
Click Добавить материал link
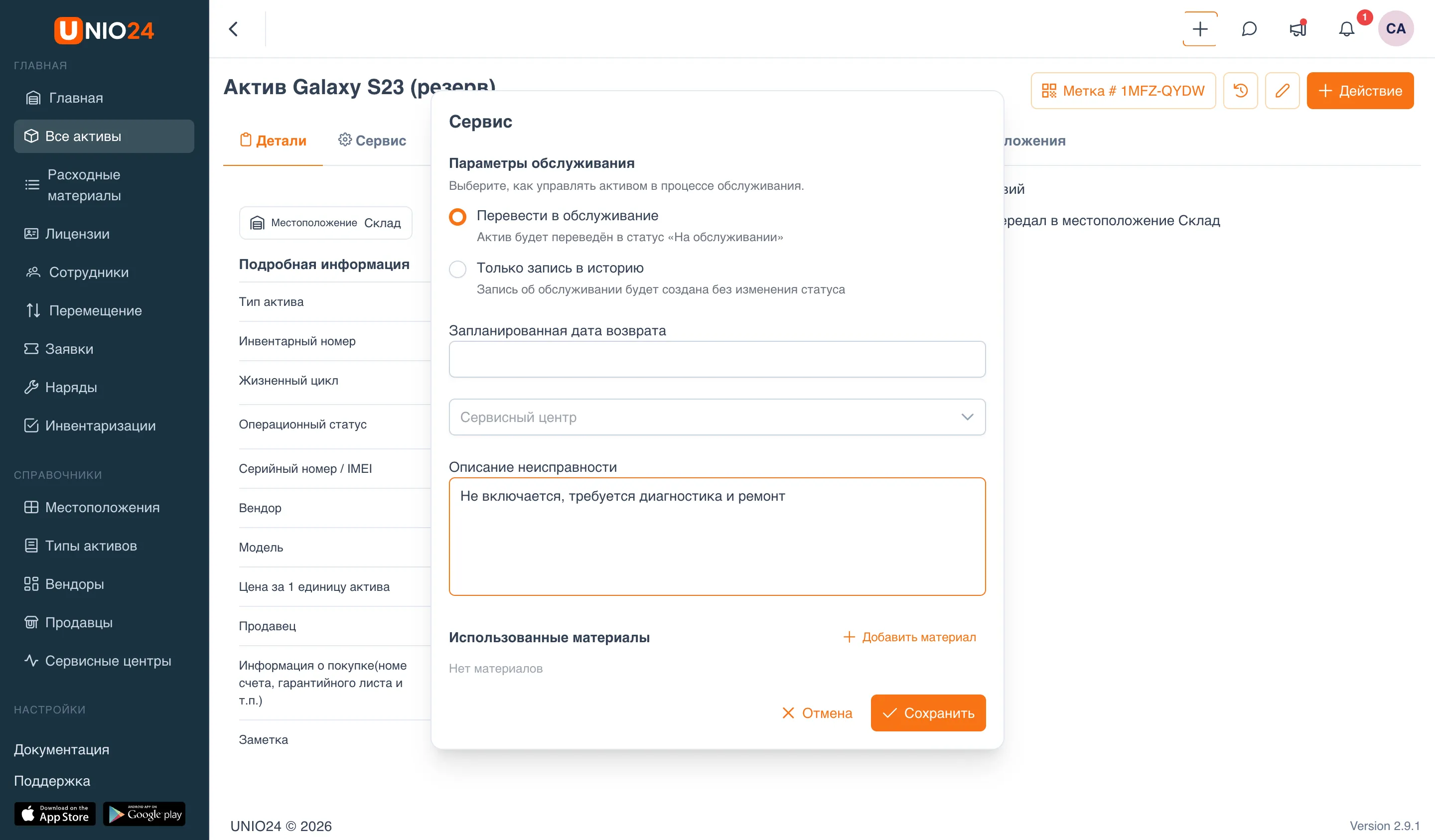pyautogui.click(x=909, y=637)
